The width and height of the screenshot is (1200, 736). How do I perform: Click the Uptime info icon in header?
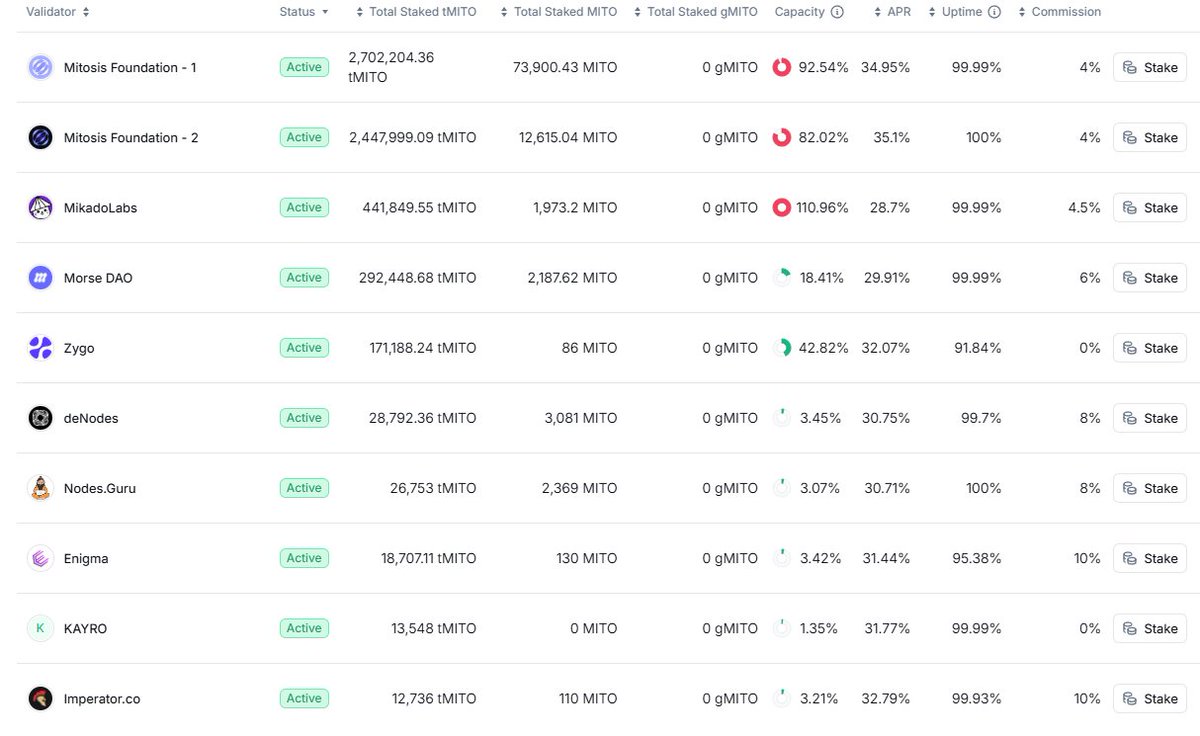point(994,12)
